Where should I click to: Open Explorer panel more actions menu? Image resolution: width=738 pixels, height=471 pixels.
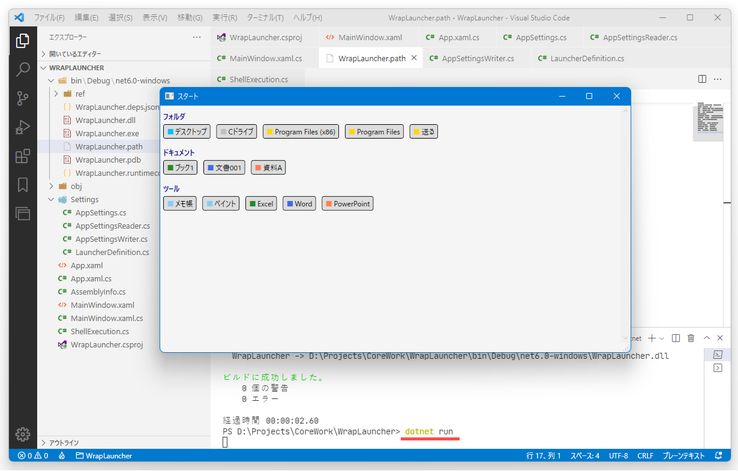click(197, 37)
